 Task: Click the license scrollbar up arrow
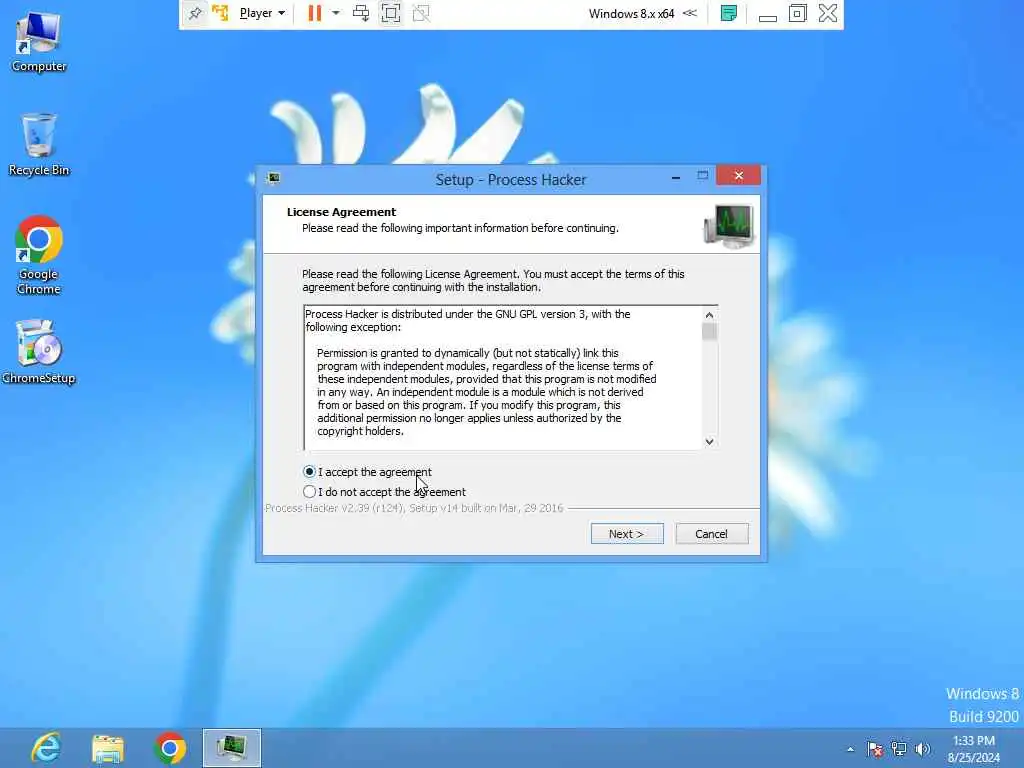coord(709,315)
